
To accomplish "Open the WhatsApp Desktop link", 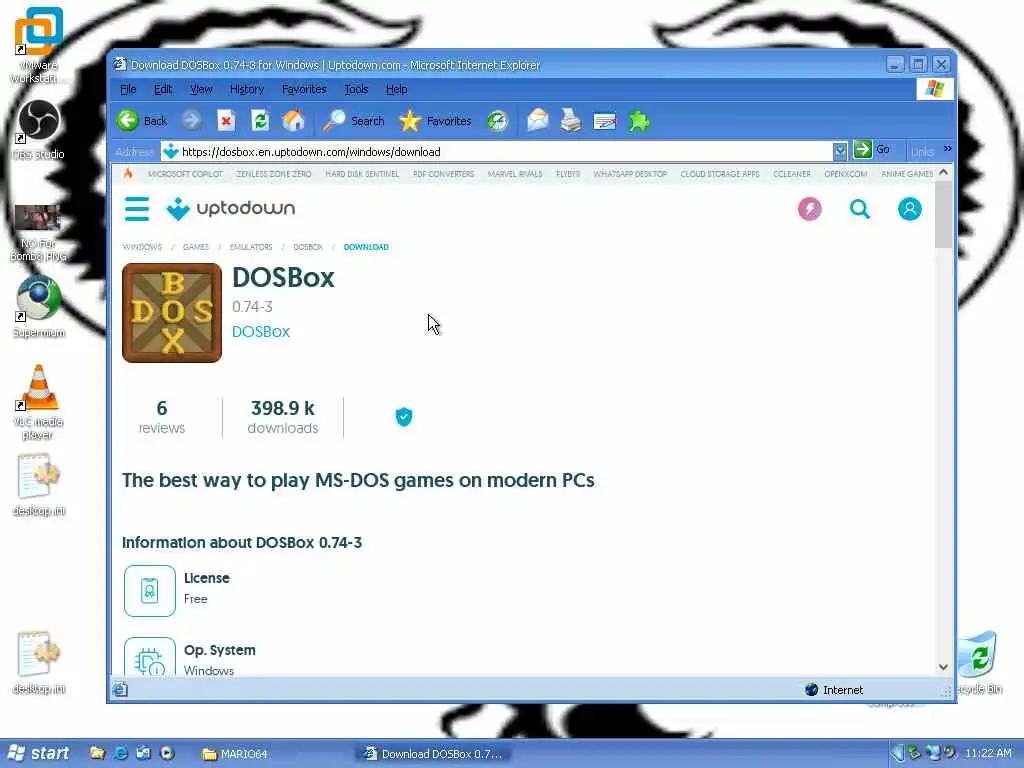I will [x=630, y=174].
